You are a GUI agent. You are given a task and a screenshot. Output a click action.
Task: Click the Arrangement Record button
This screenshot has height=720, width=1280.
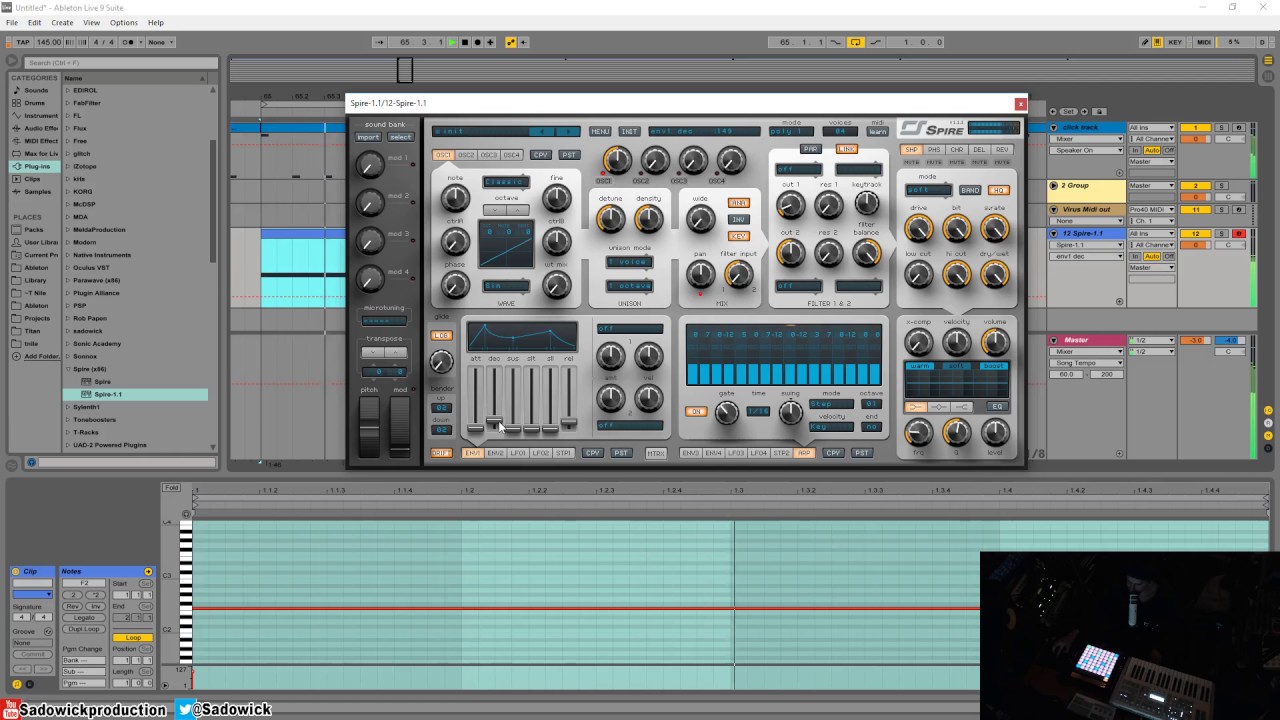click(x=477, y=42)
